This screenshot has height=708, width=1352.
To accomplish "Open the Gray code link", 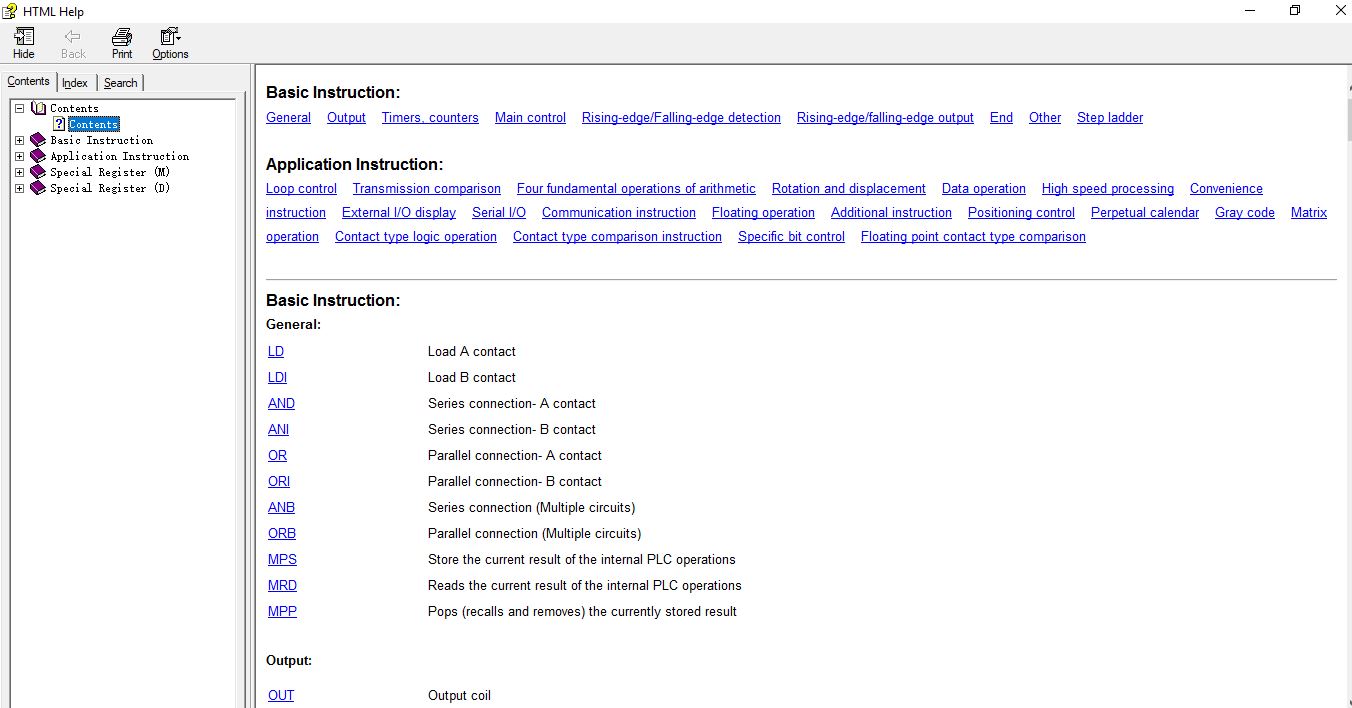I will pos(1245,212).
